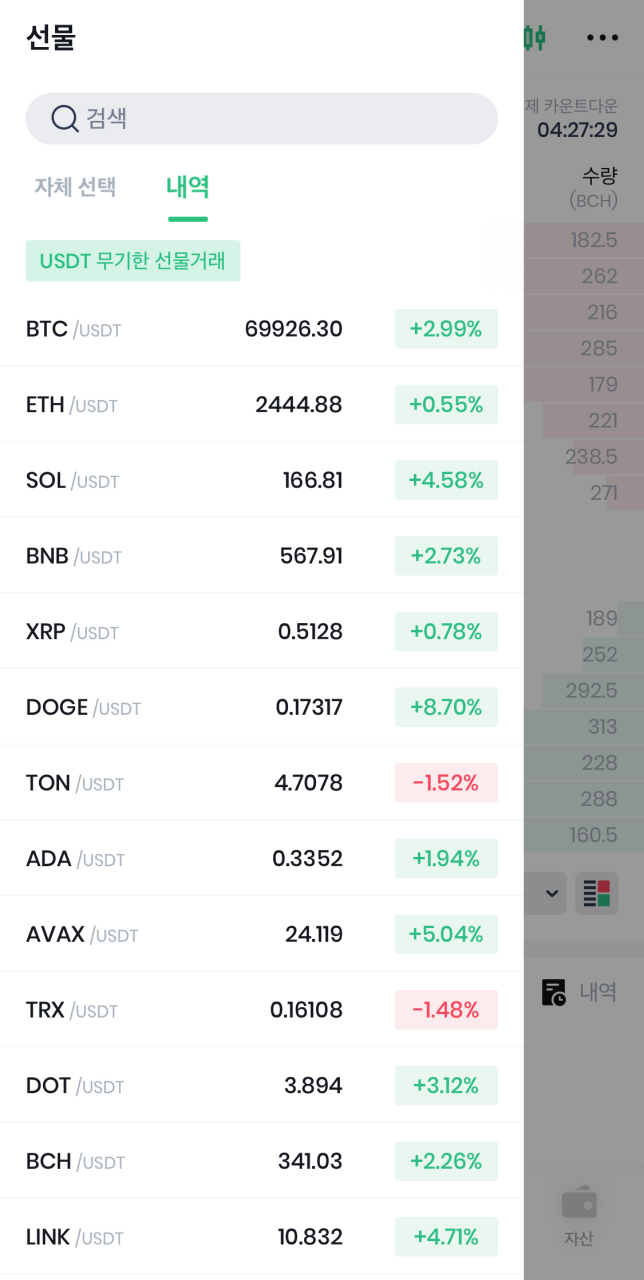Open the three-dot more options menu
Viewport: 644px width, 1280px height.
pyautogui.click(x=602, y=38)
